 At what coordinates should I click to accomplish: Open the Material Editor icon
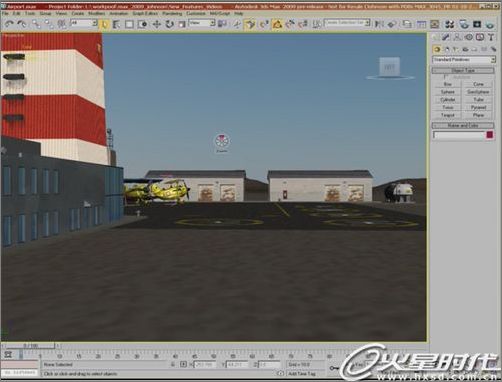(x=449, y=24)
